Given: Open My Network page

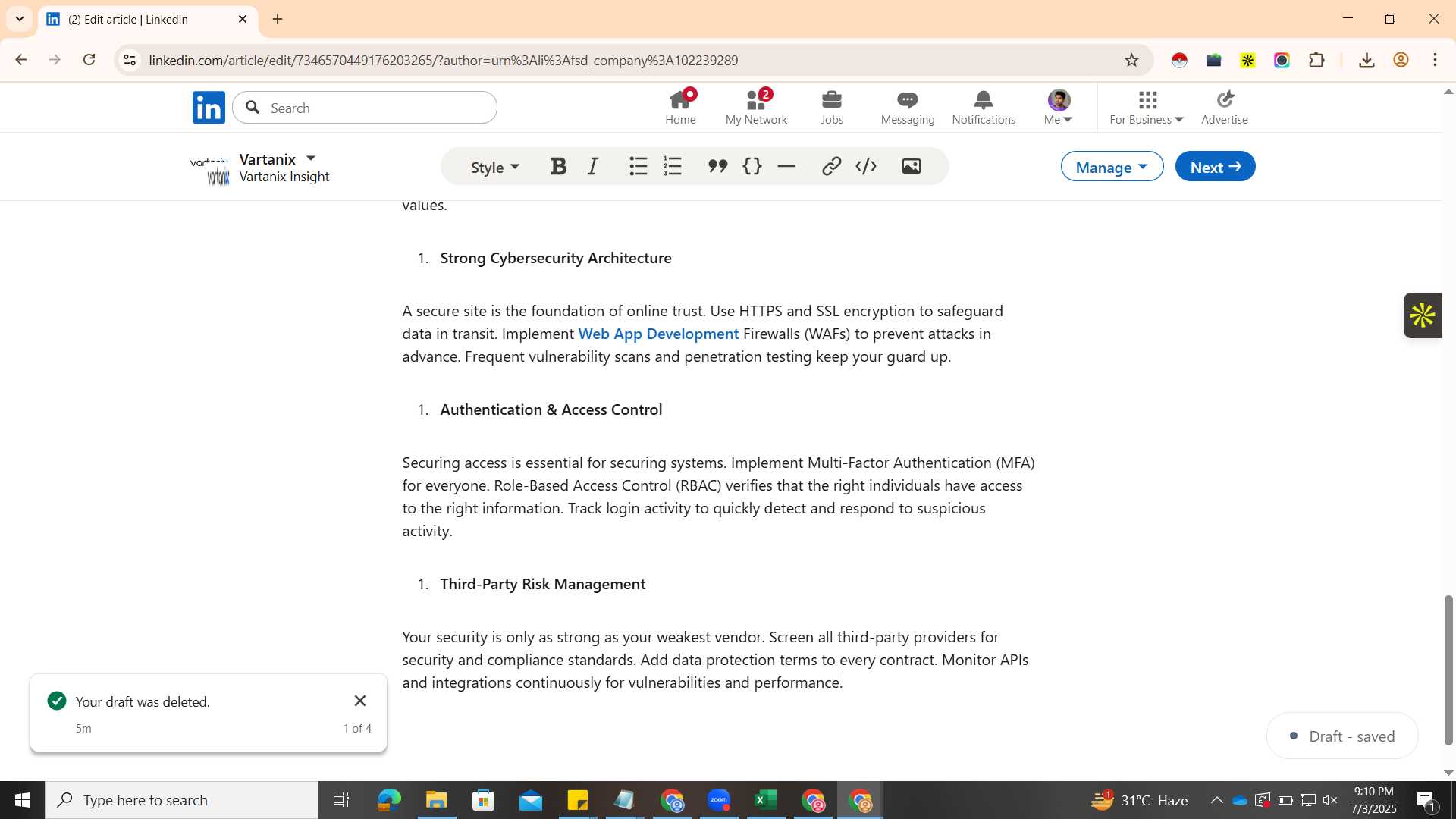Looking at the screenshot, I should click(x=756, y=107).
